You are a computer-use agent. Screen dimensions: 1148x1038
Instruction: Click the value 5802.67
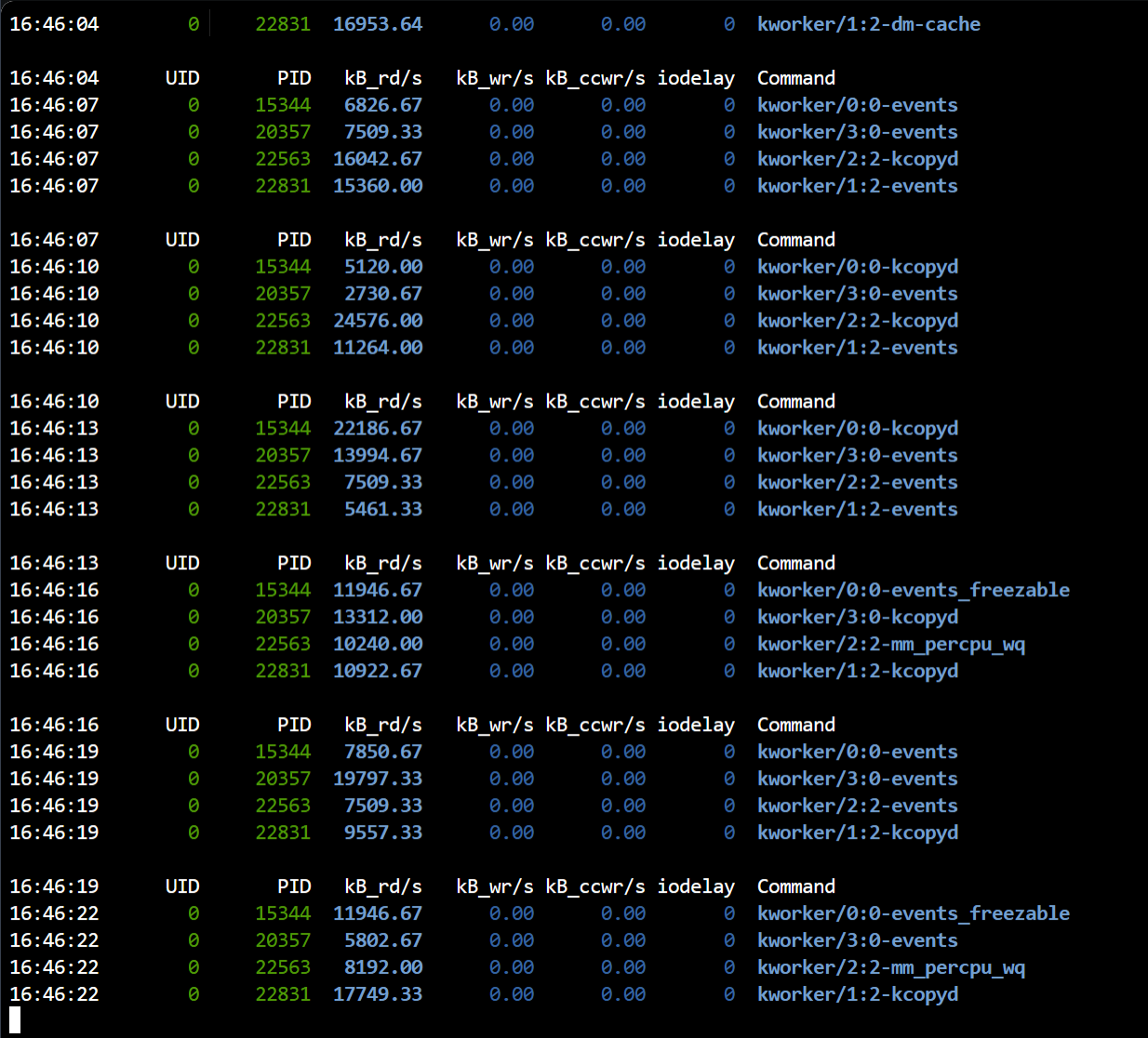click(383, 940)
